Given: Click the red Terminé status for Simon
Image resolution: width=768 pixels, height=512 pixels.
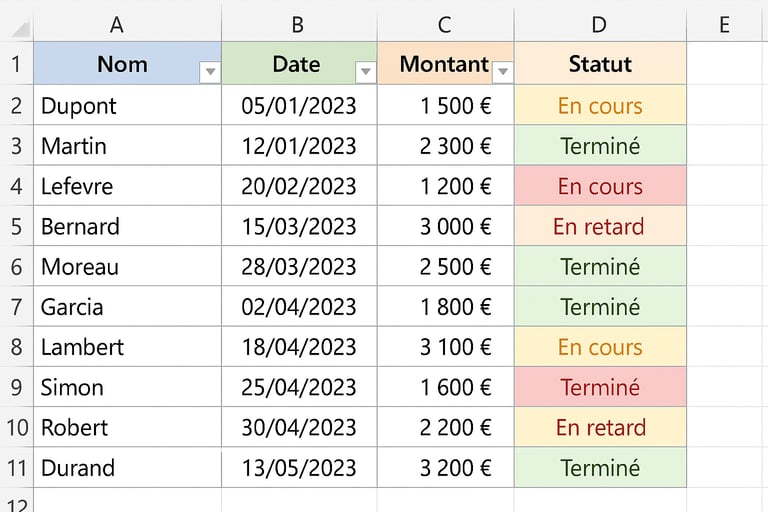Looking at the screenshot, I should point(600,387).
